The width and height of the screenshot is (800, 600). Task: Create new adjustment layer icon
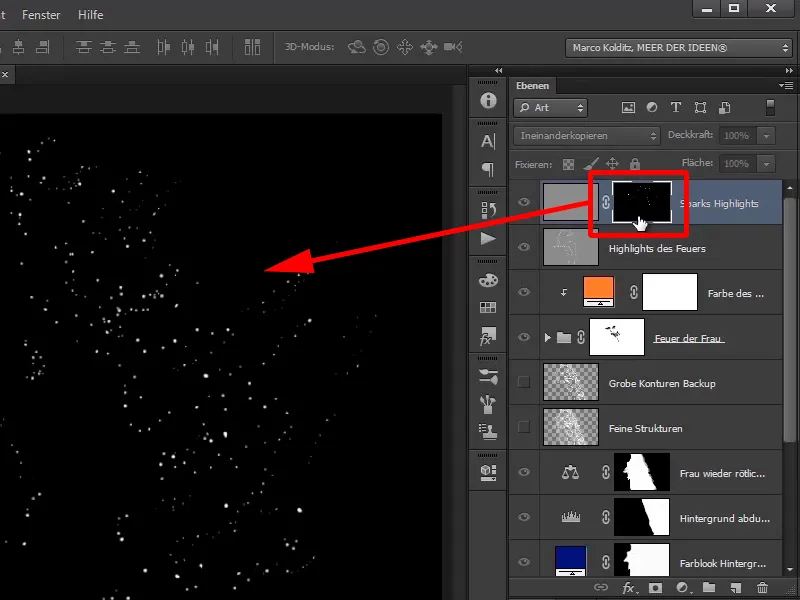click(683, 588)
